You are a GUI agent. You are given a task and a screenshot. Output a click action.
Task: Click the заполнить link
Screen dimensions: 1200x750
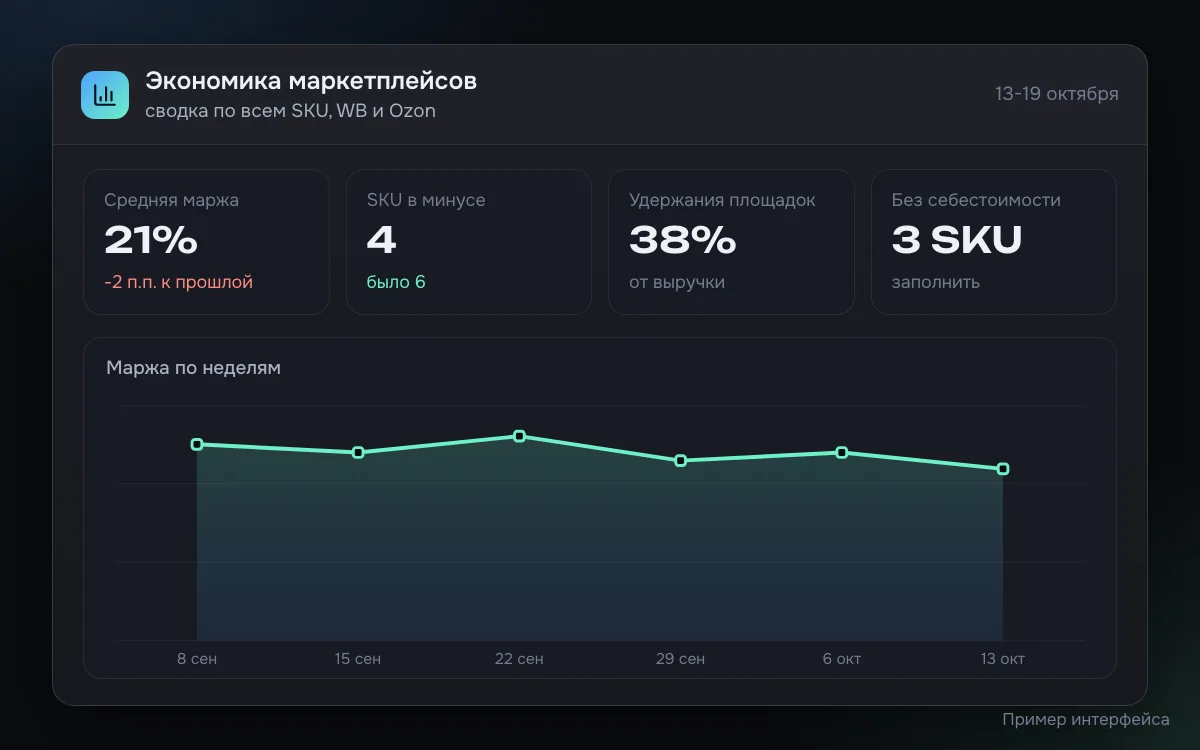click(x=936, y=282)
